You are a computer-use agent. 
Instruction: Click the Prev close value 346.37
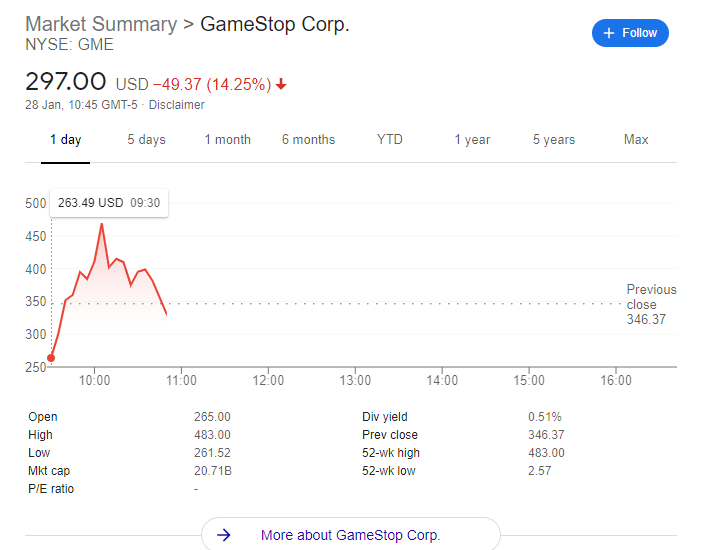click(x=546, y=434)
